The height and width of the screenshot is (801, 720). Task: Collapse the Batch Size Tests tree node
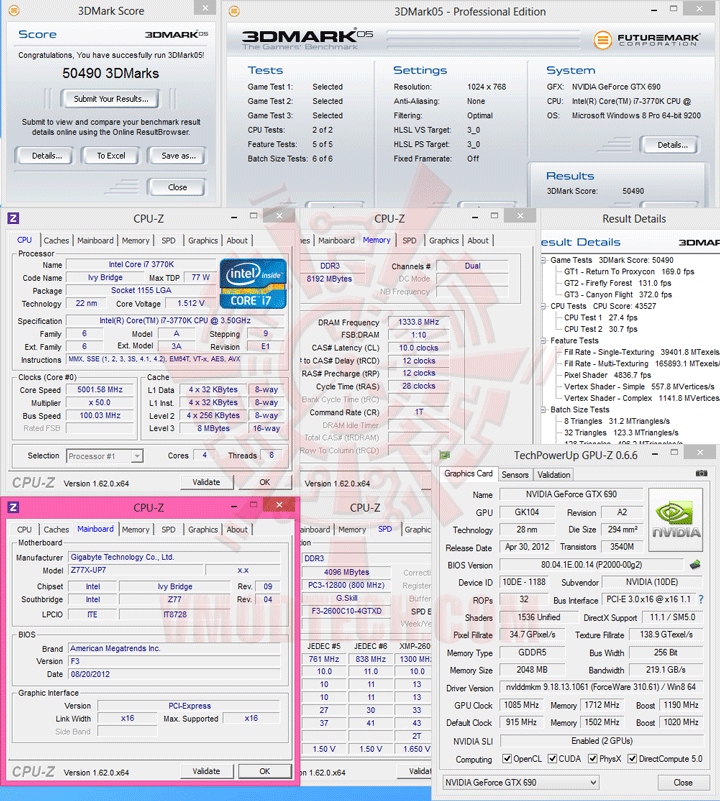pyautogui.click(x=544, y=410)
